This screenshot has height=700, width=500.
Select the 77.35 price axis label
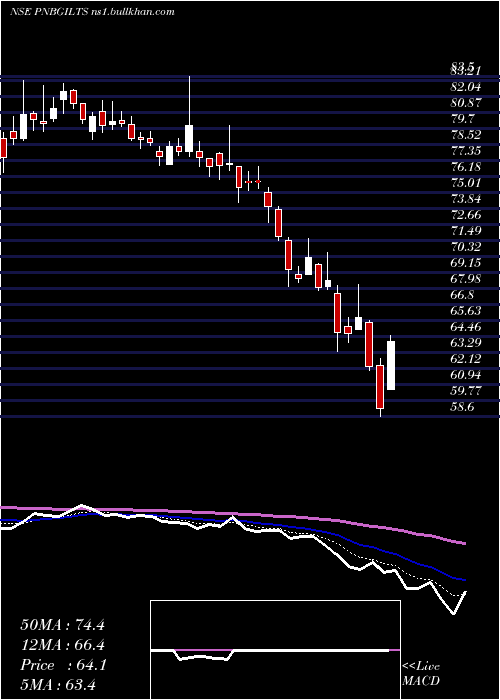[x=466, y=151]
